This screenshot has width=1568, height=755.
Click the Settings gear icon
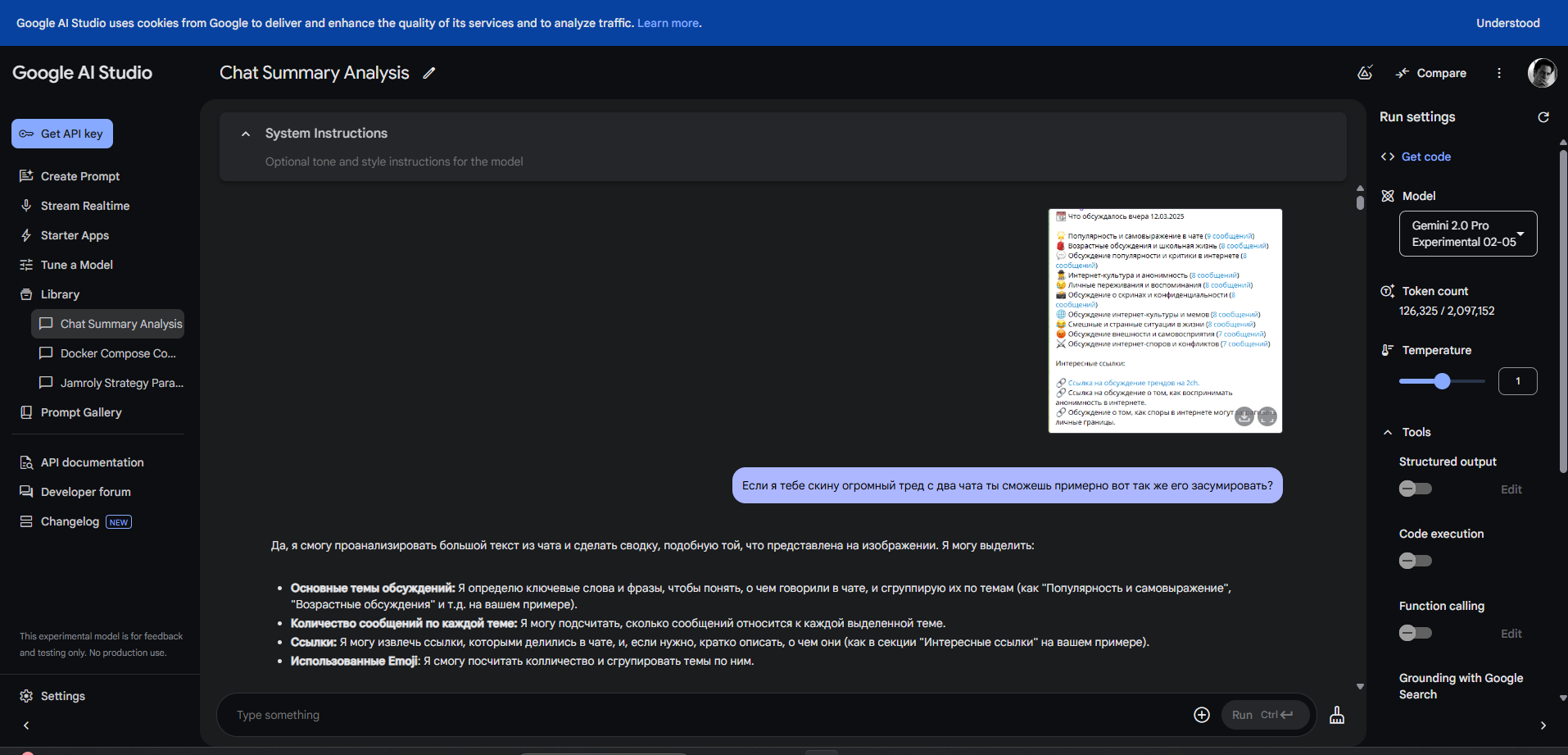(x=26, y=696)
